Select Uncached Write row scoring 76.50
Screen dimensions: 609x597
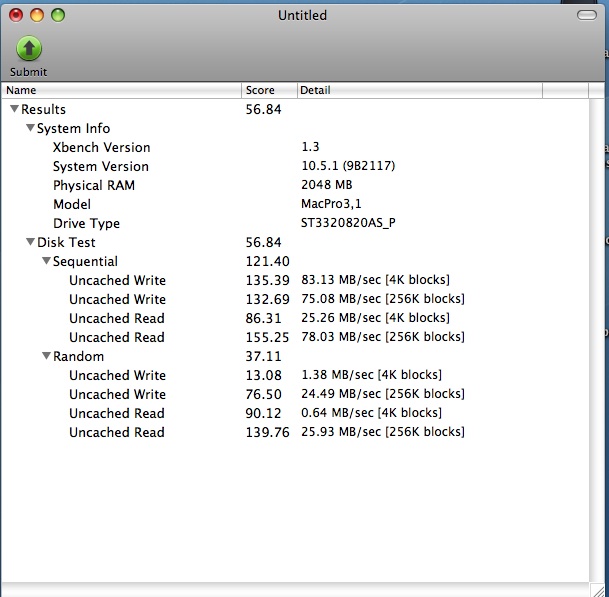(295, 394)
